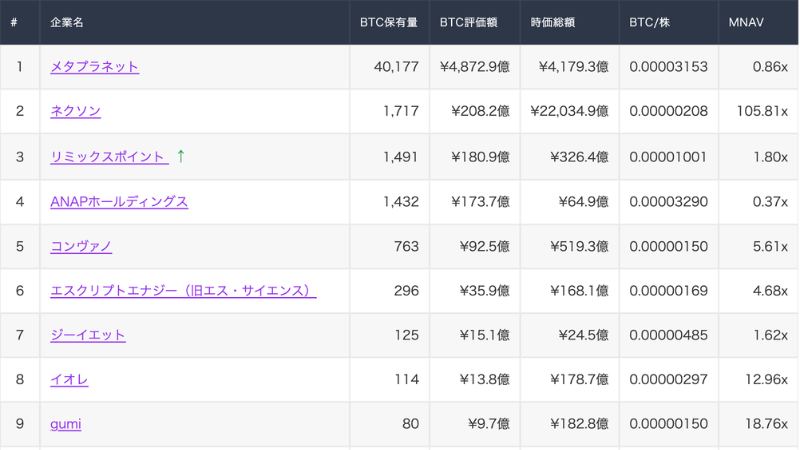This screenshot has width=800, height=450.
Task: Select the 5.61x MNAV cell
Action: tap(758, 246)
